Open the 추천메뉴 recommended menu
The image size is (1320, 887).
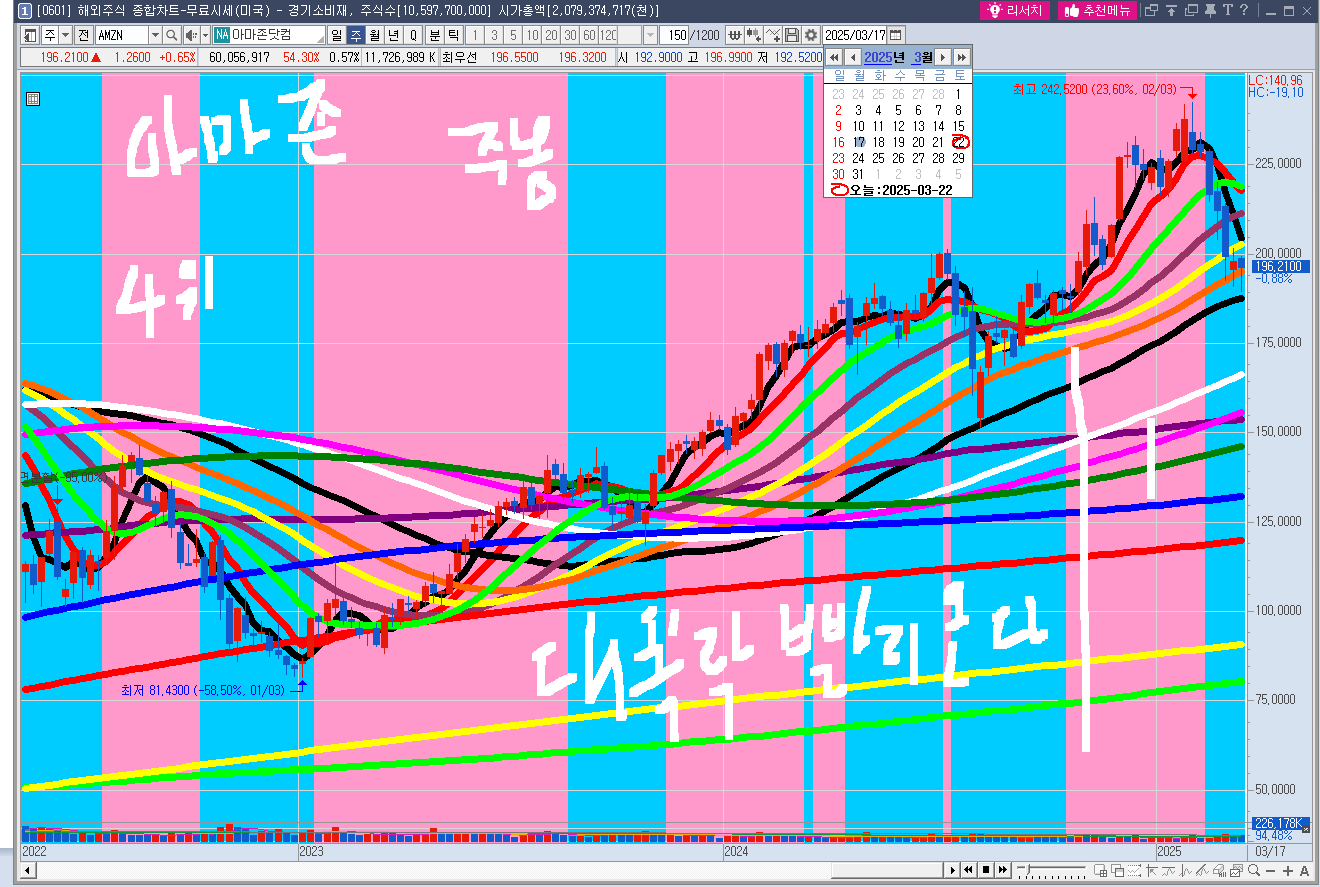pos(1097,11)
